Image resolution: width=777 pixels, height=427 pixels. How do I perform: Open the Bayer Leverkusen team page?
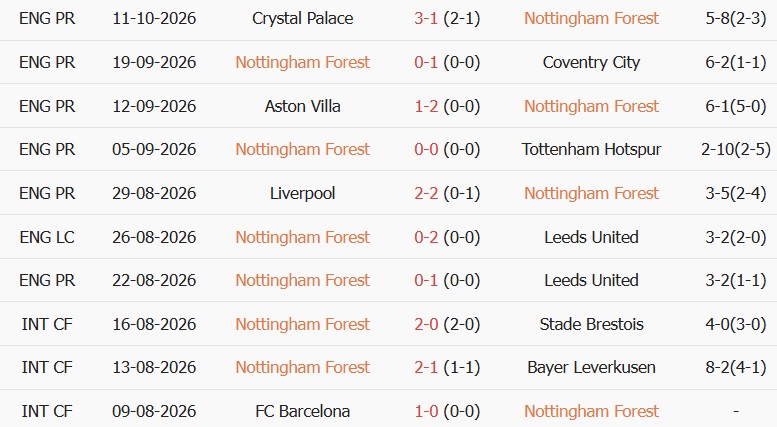[x=591, y=368]
